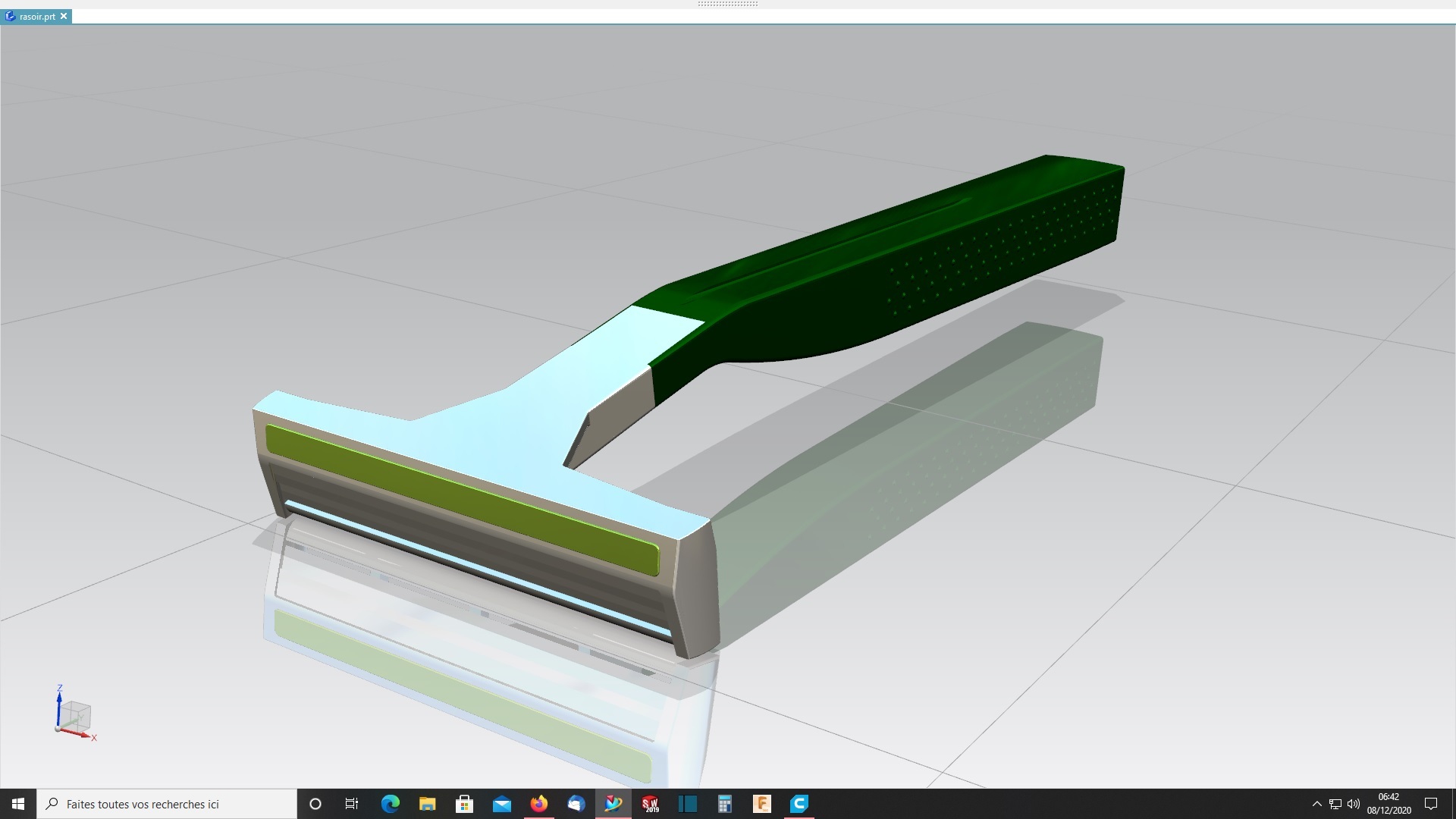
Task: Open the Calculator taskbar icon
Action: (725, 804)
